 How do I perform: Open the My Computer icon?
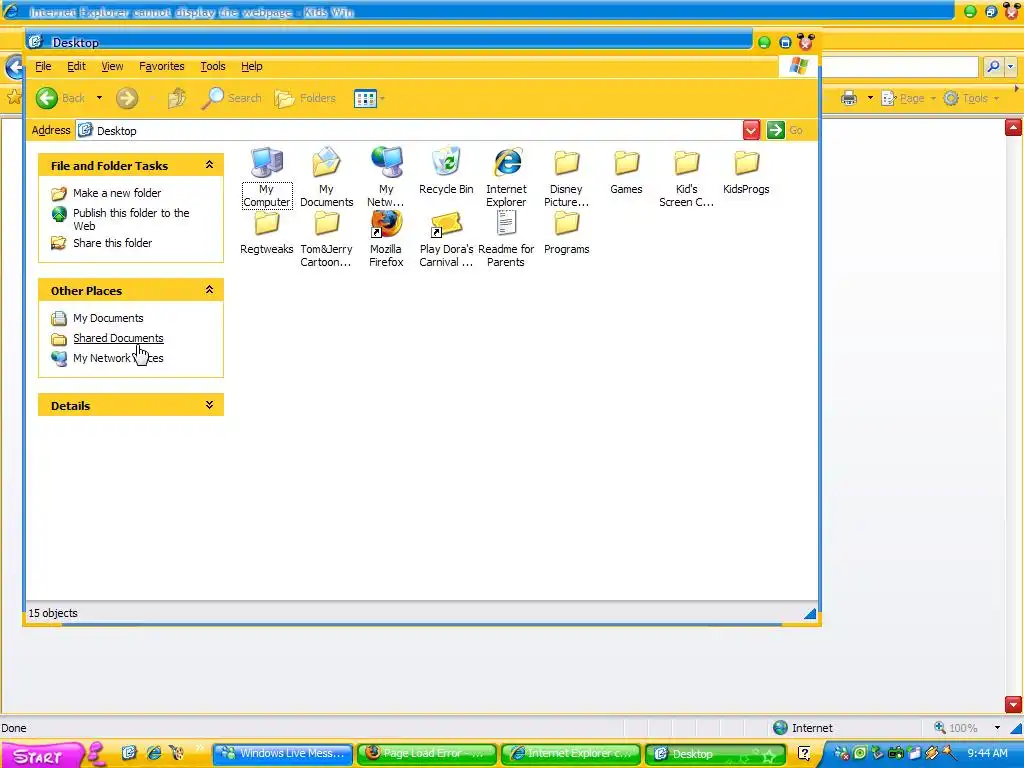266,177
